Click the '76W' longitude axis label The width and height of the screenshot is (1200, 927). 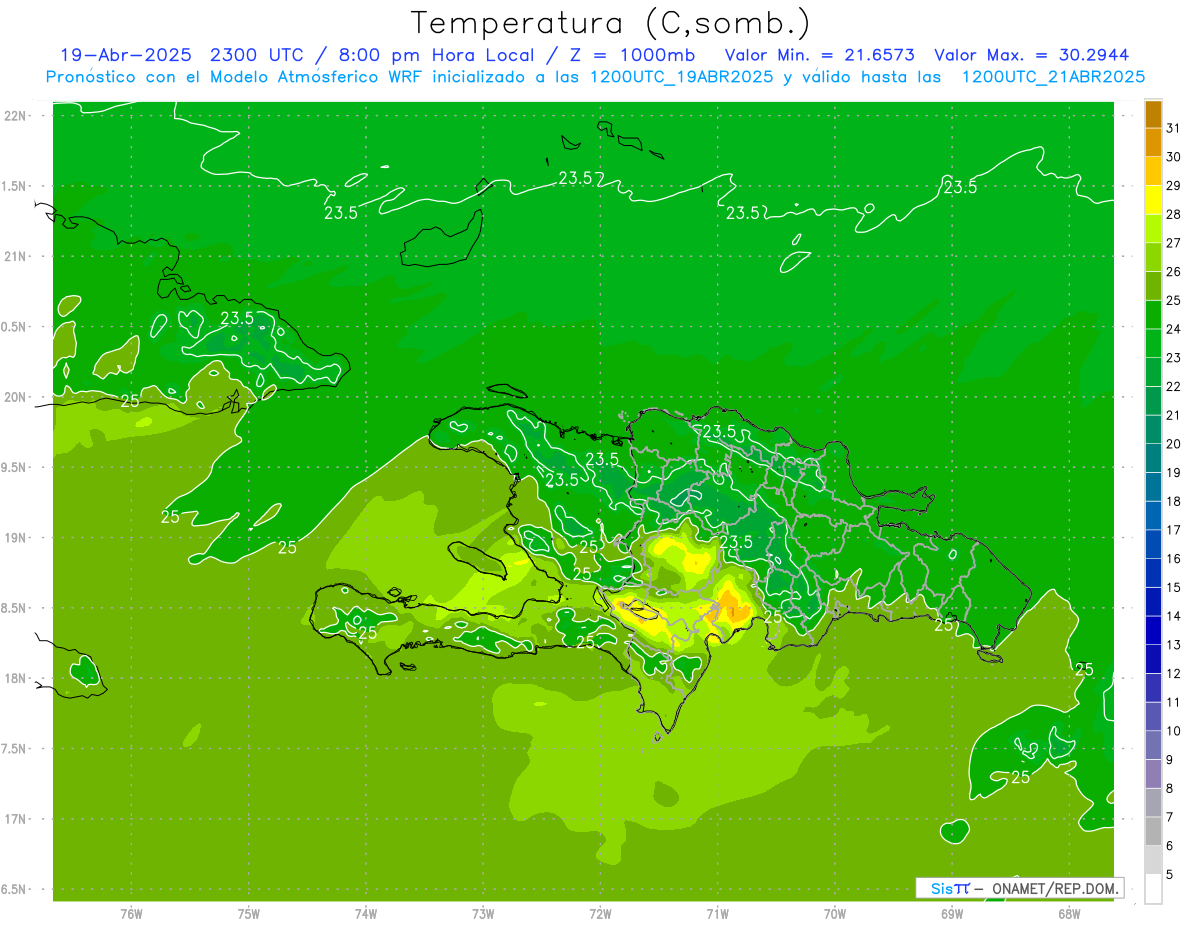[131, 913]
